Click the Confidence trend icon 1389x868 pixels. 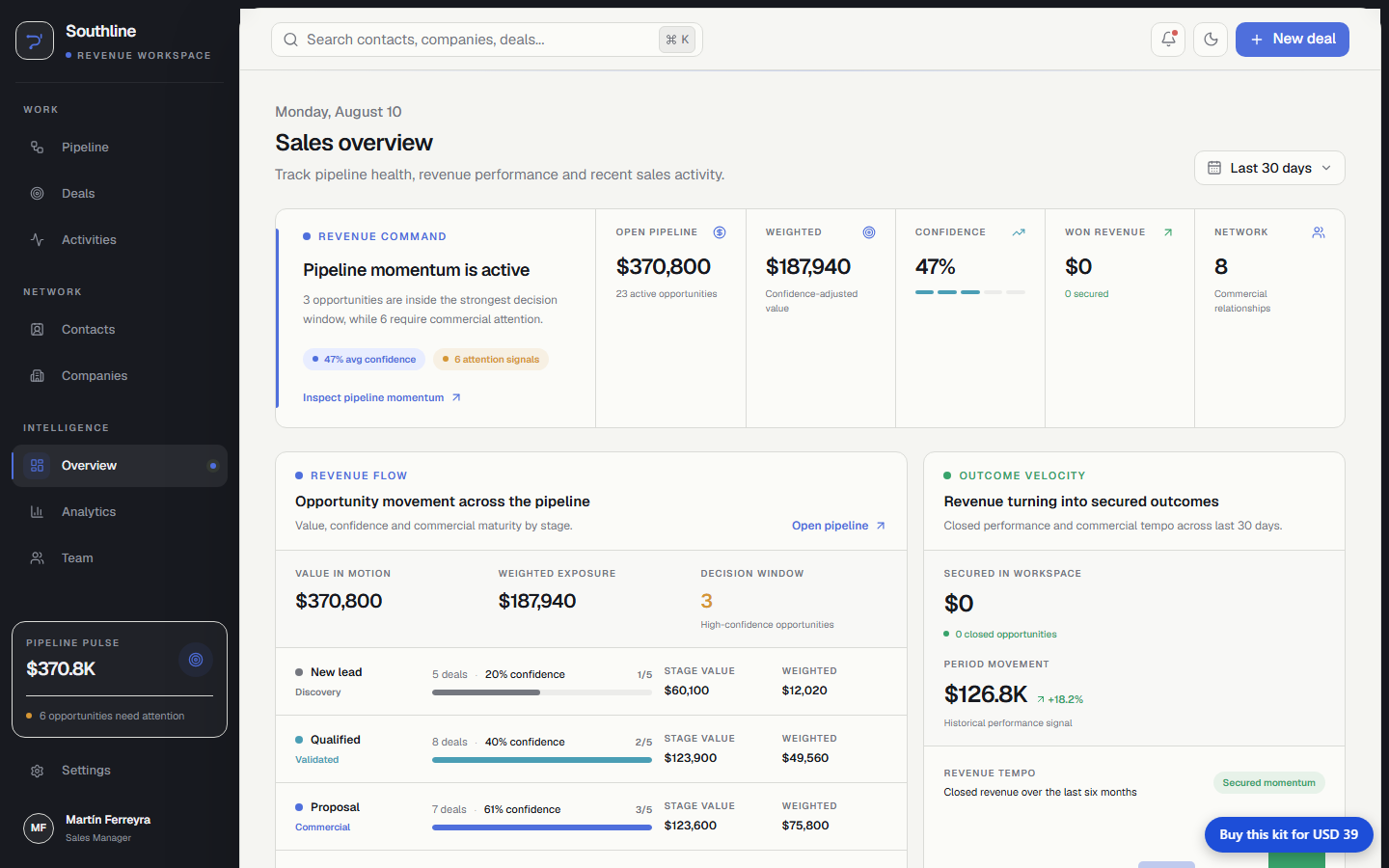coord(1019,232)
